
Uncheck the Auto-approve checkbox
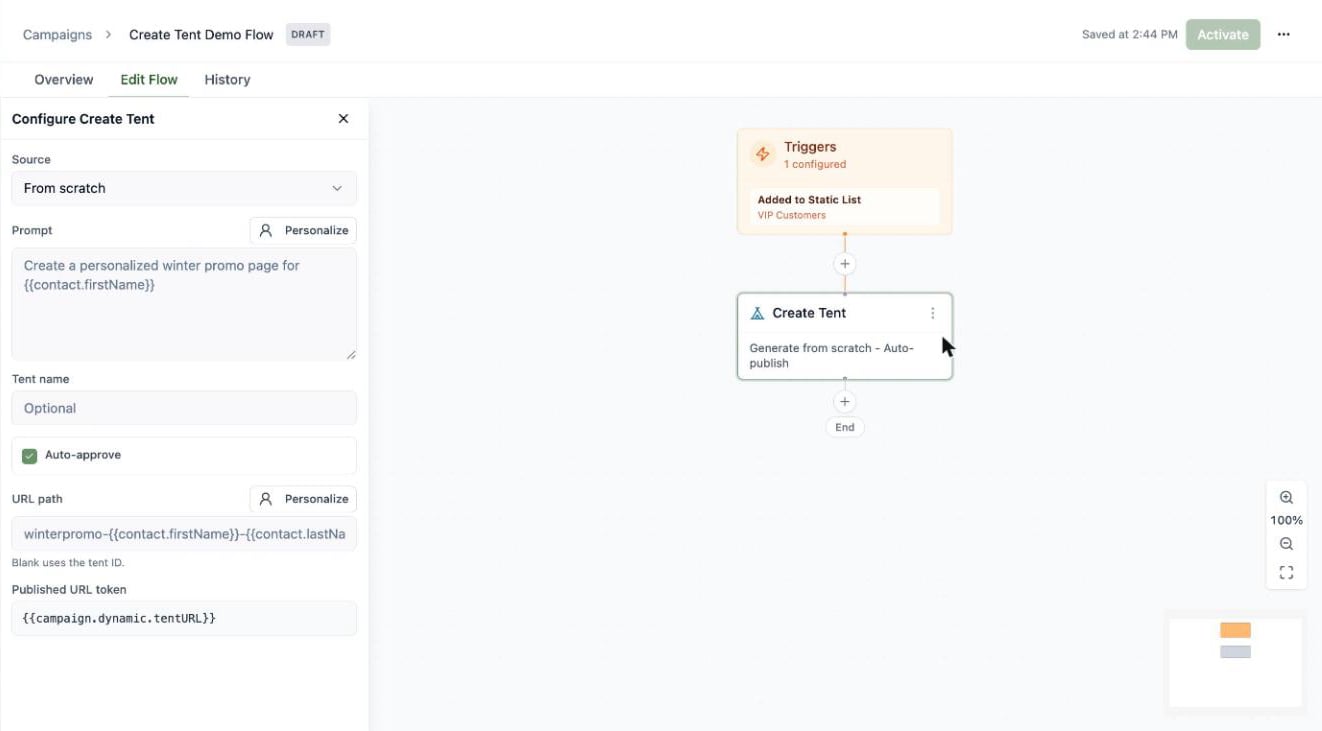click(x=30, y=455)
